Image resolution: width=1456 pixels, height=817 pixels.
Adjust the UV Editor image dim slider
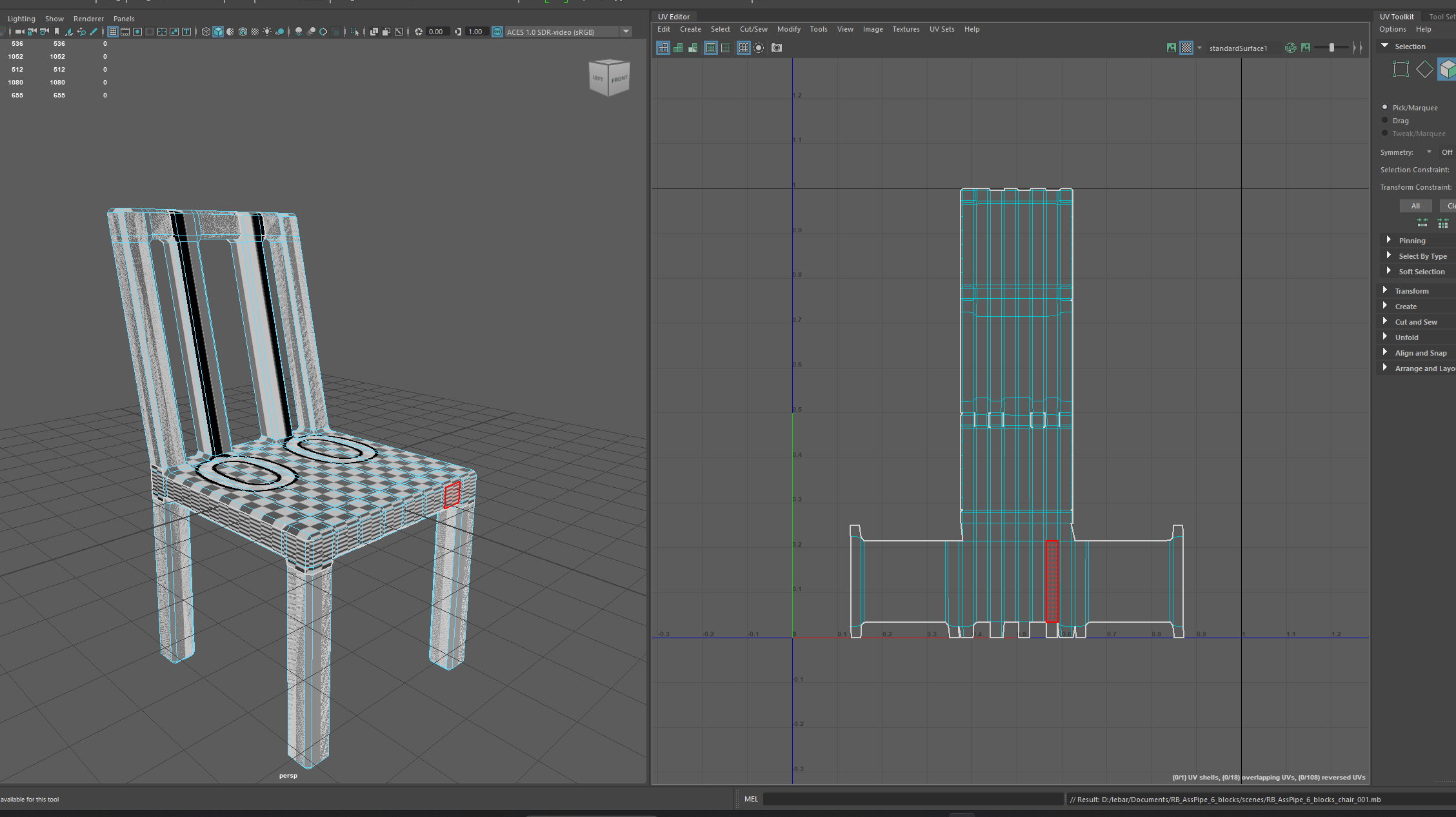1331,48
